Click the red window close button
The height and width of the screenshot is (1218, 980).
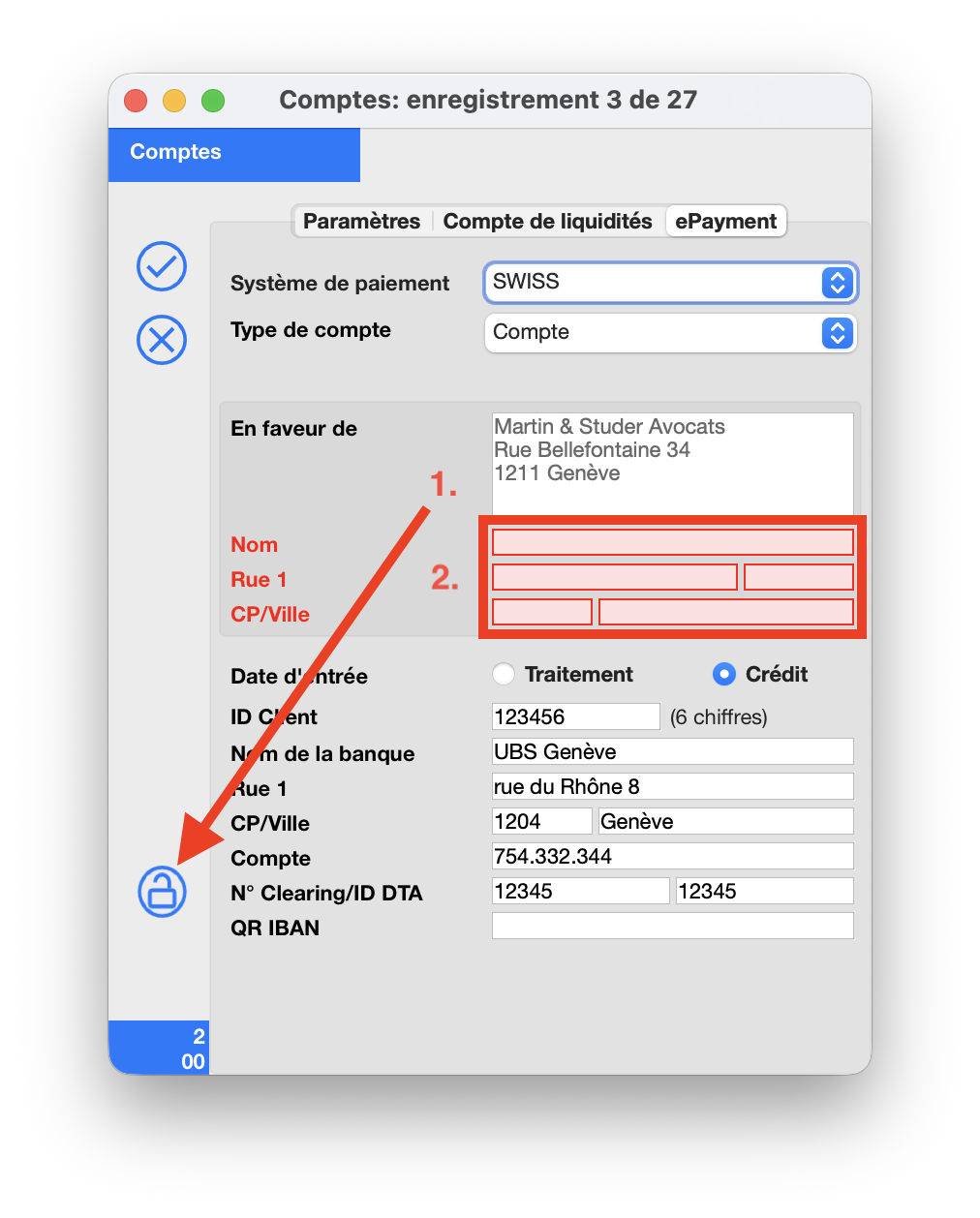coord(136,101)
